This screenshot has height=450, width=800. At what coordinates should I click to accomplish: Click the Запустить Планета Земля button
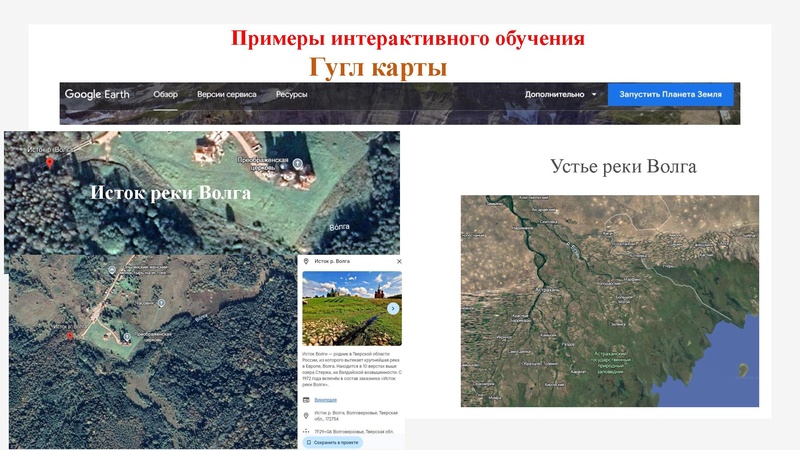pyautogui.click(x=670, y=94)
